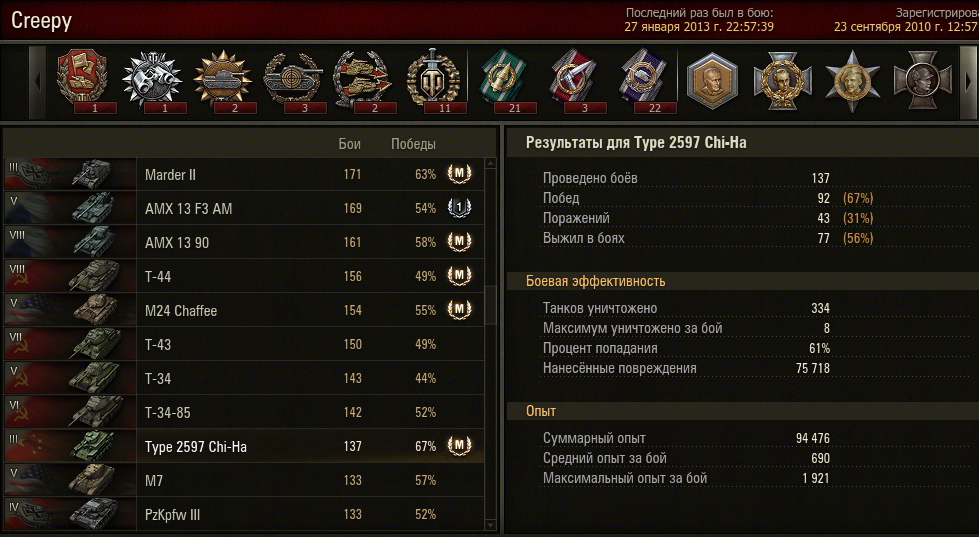The height and width of the screenshot is (537, 979).
Task: Click the class 1 mastery badge for AMX 13 F3 AM
Action: (x=459, y=208)
